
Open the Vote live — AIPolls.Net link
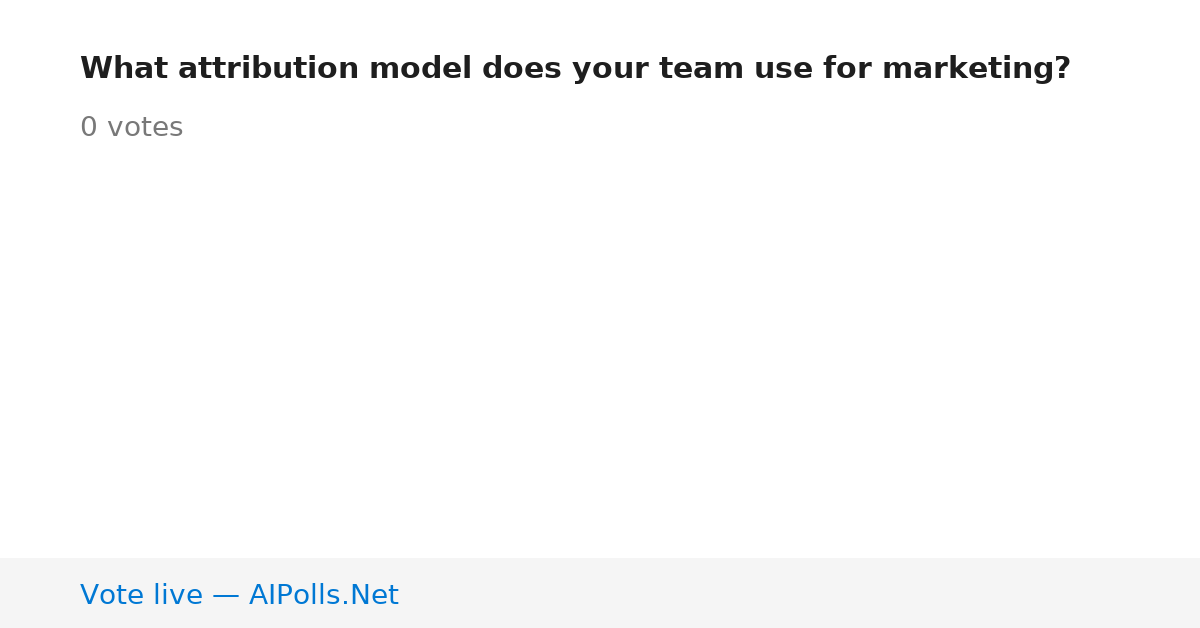point(239,595)
